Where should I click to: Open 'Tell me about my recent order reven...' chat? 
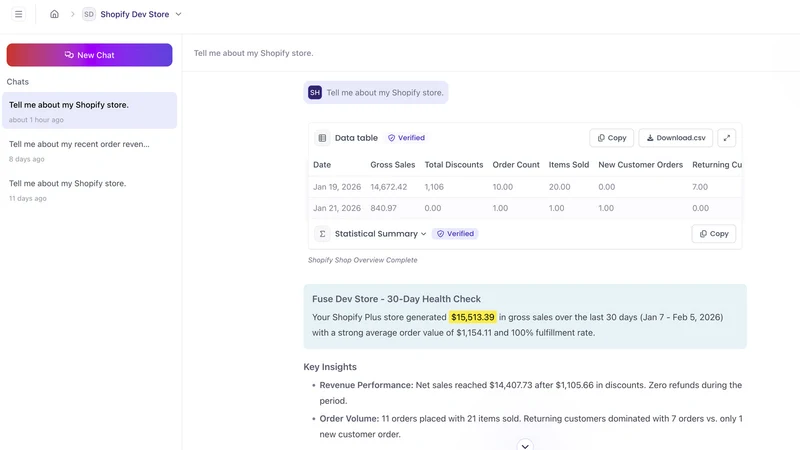tap(89, 151)
